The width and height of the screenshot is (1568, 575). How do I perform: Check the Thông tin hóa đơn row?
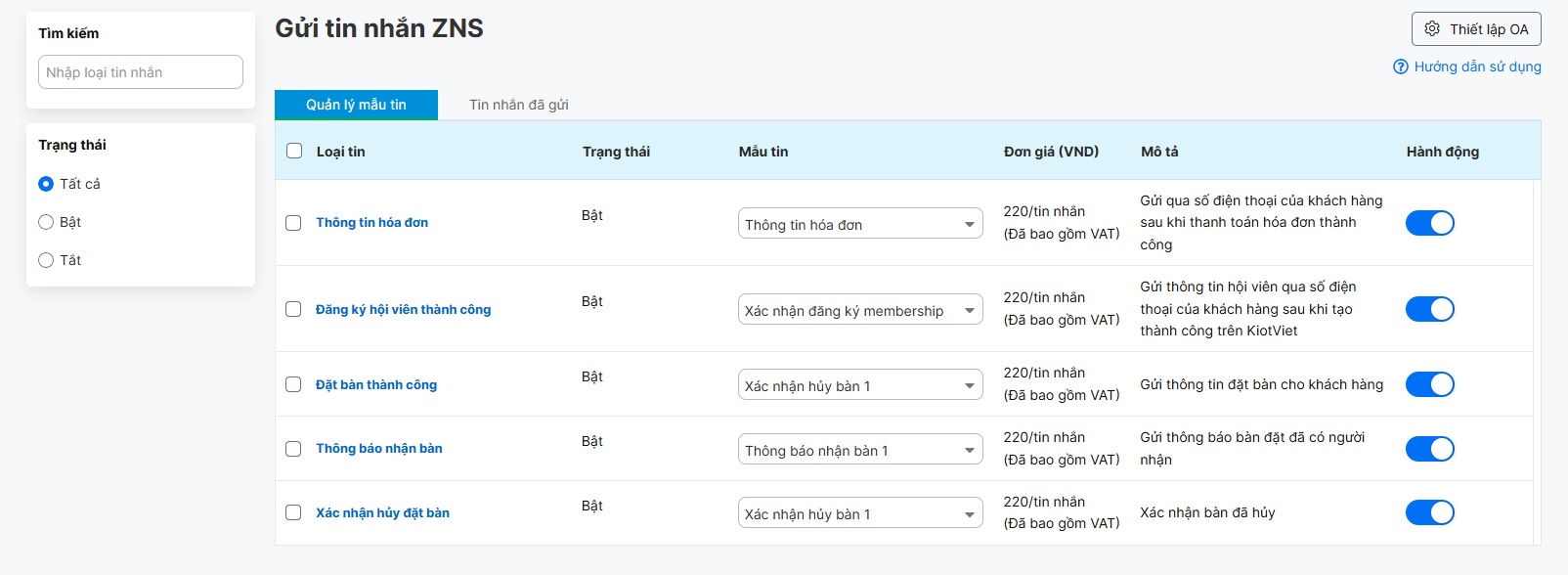click(293, 223)
